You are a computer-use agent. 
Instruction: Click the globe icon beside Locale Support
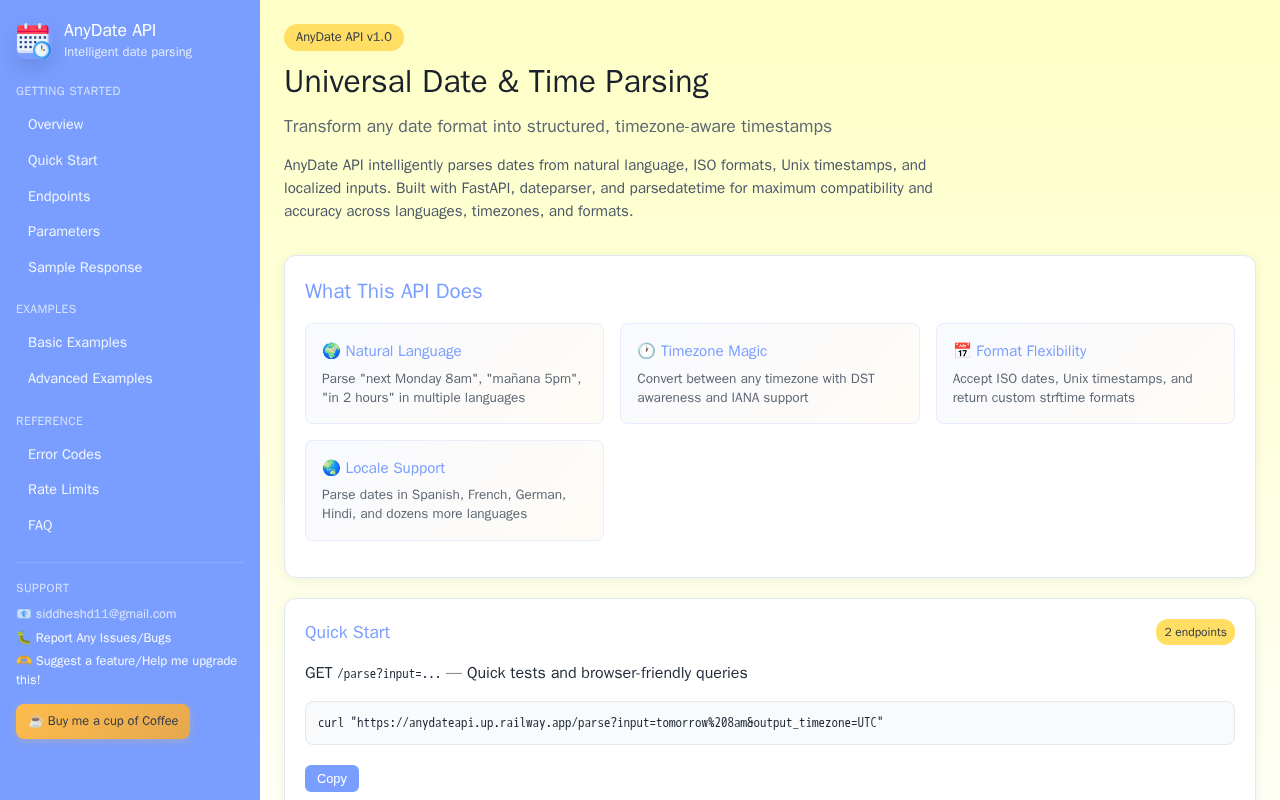coord(331,468)
